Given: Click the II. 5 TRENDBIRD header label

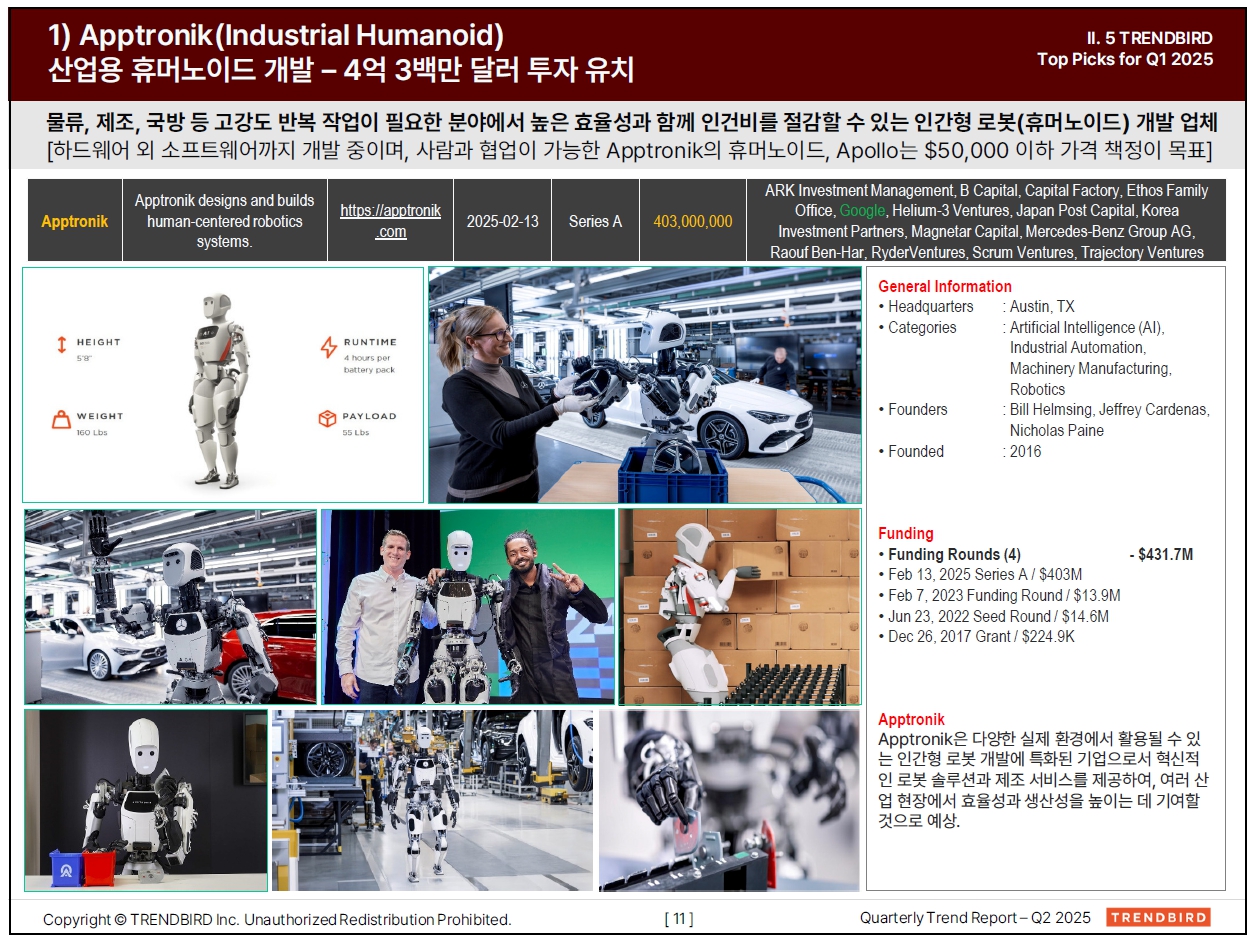Looking at the screenshot, I should pyautogui.click(x=1150, y=37).
